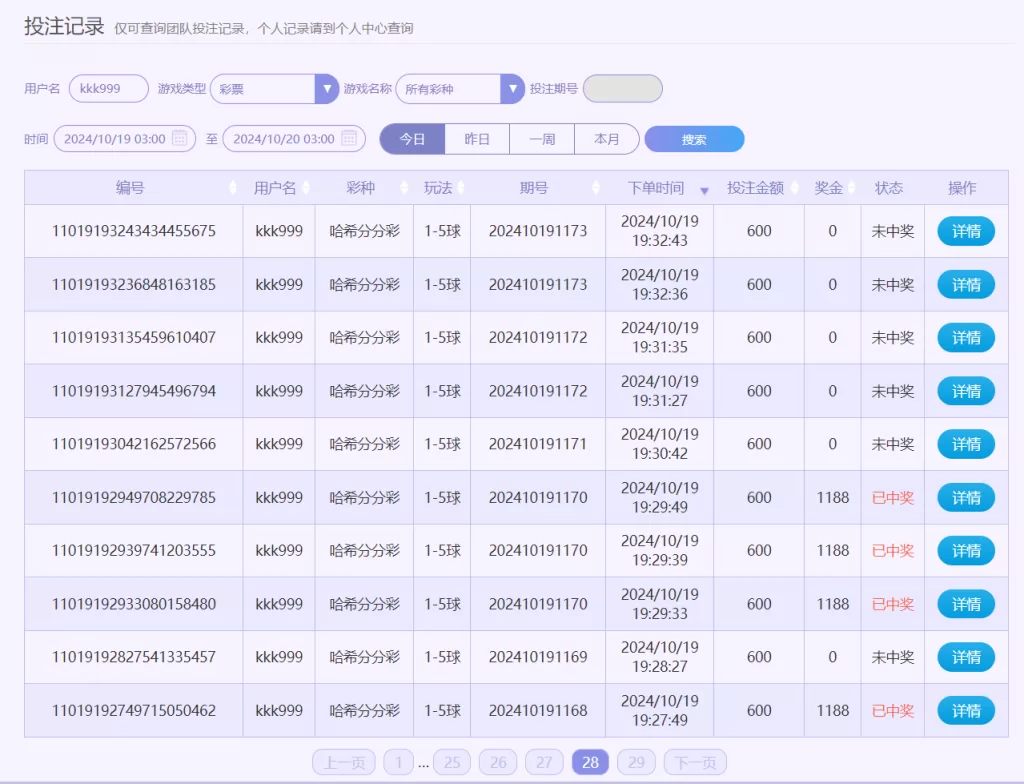Select order number 11019192749715050462
This screenshot has width=1024, height=784.
coord(134,711)
